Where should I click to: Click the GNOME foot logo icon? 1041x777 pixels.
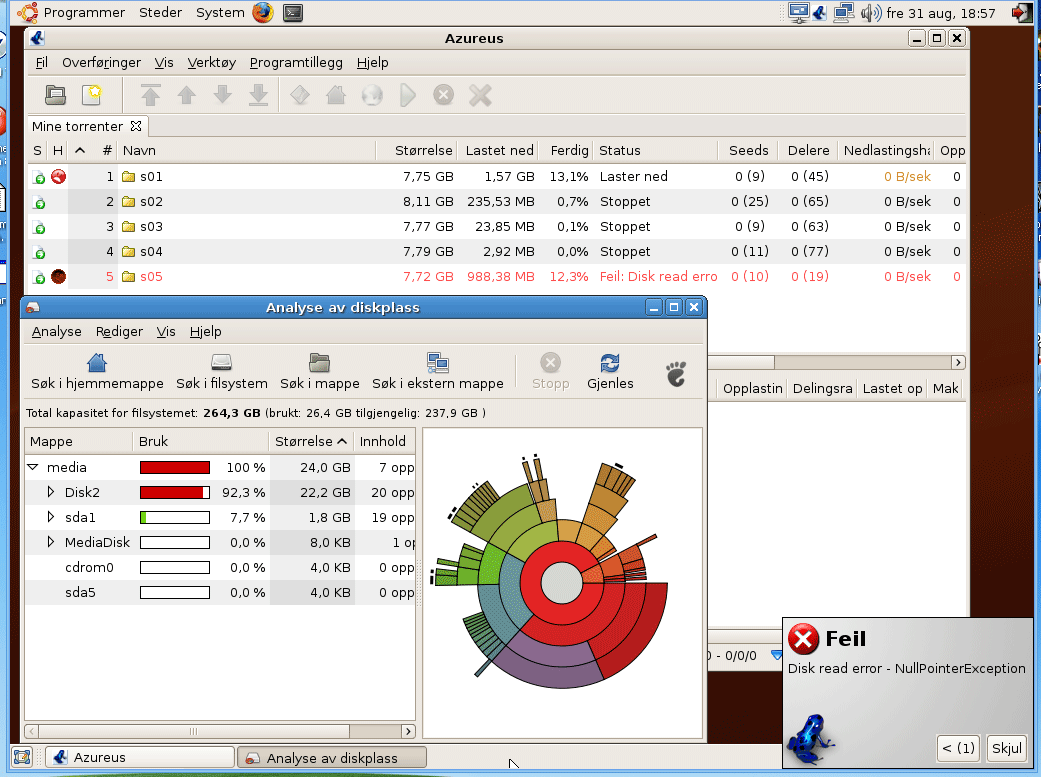click(x=676, y=374)
